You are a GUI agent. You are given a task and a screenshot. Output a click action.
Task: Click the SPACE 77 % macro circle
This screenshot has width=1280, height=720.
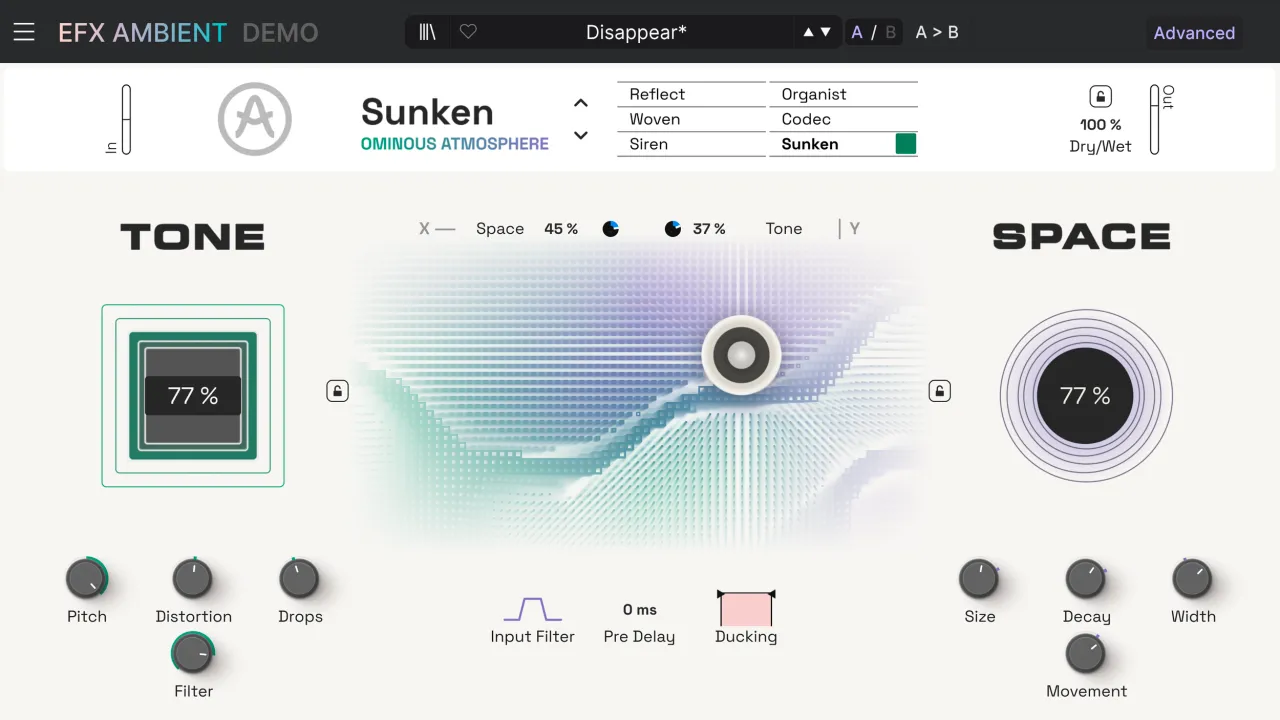tap(1086, 396)
